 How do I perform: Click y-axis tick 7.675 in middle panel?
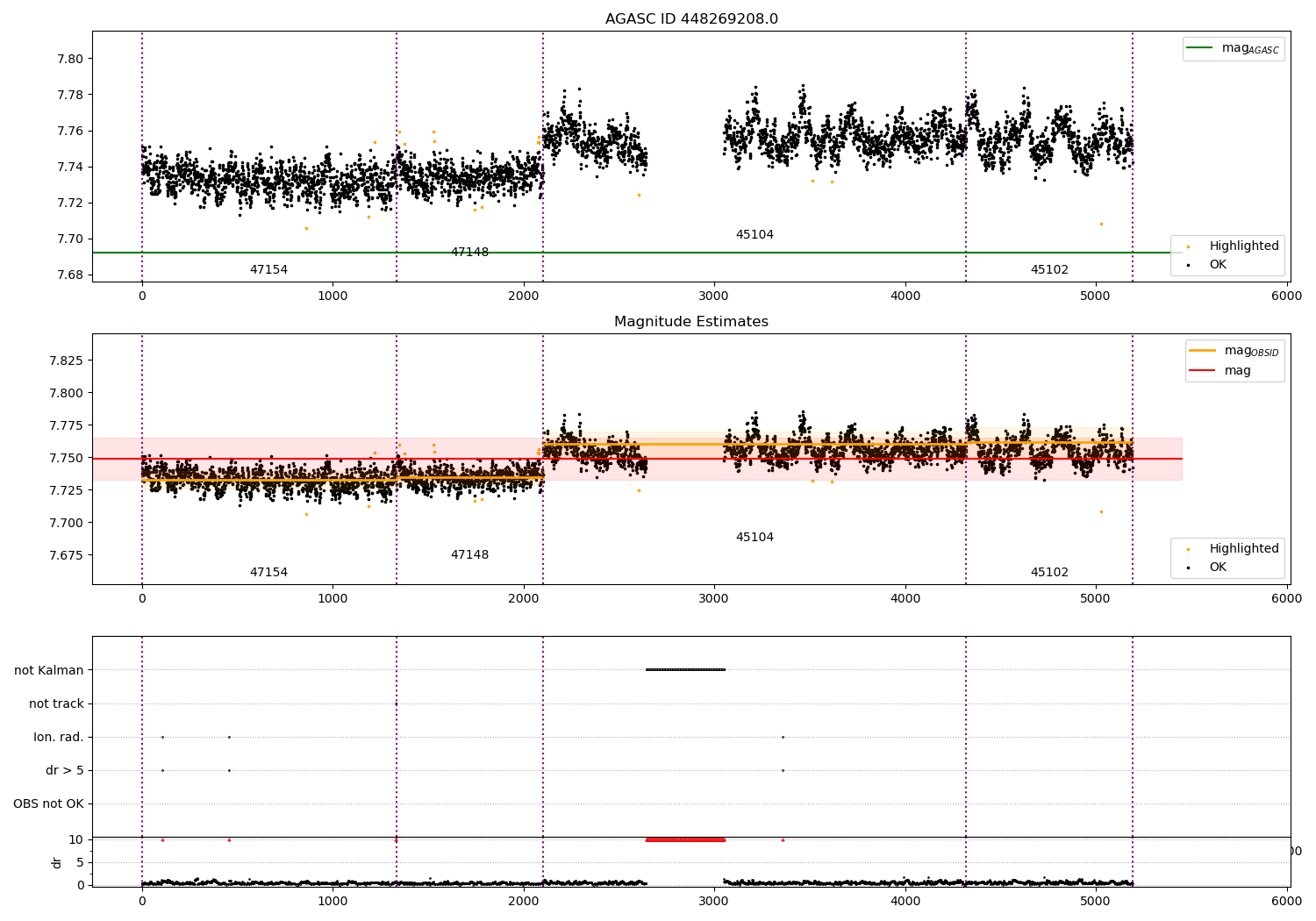pyautogui.click(x=67, y=555)
